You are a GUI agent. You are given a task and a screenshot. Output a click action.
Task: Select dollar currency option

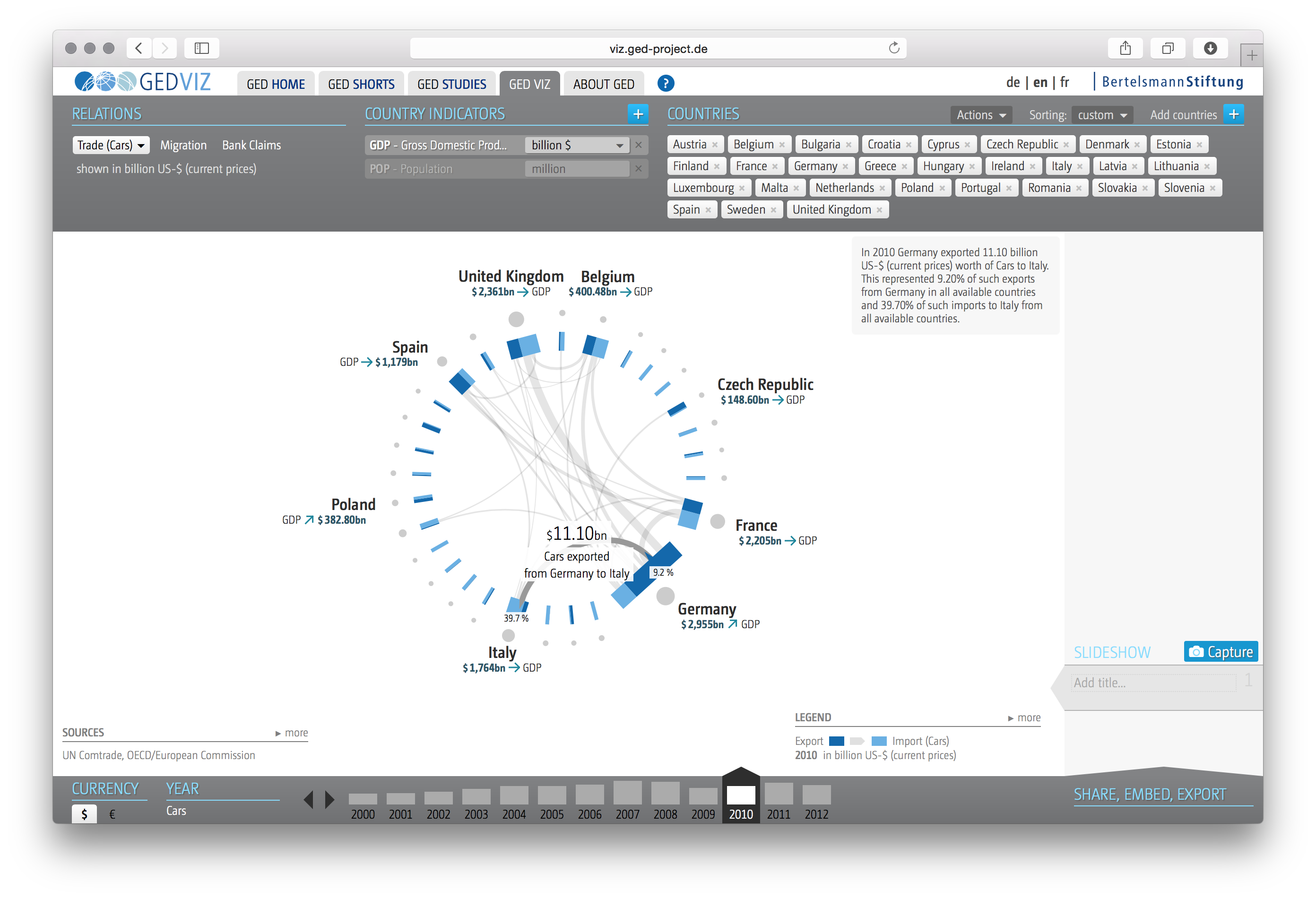coord(84,814)
